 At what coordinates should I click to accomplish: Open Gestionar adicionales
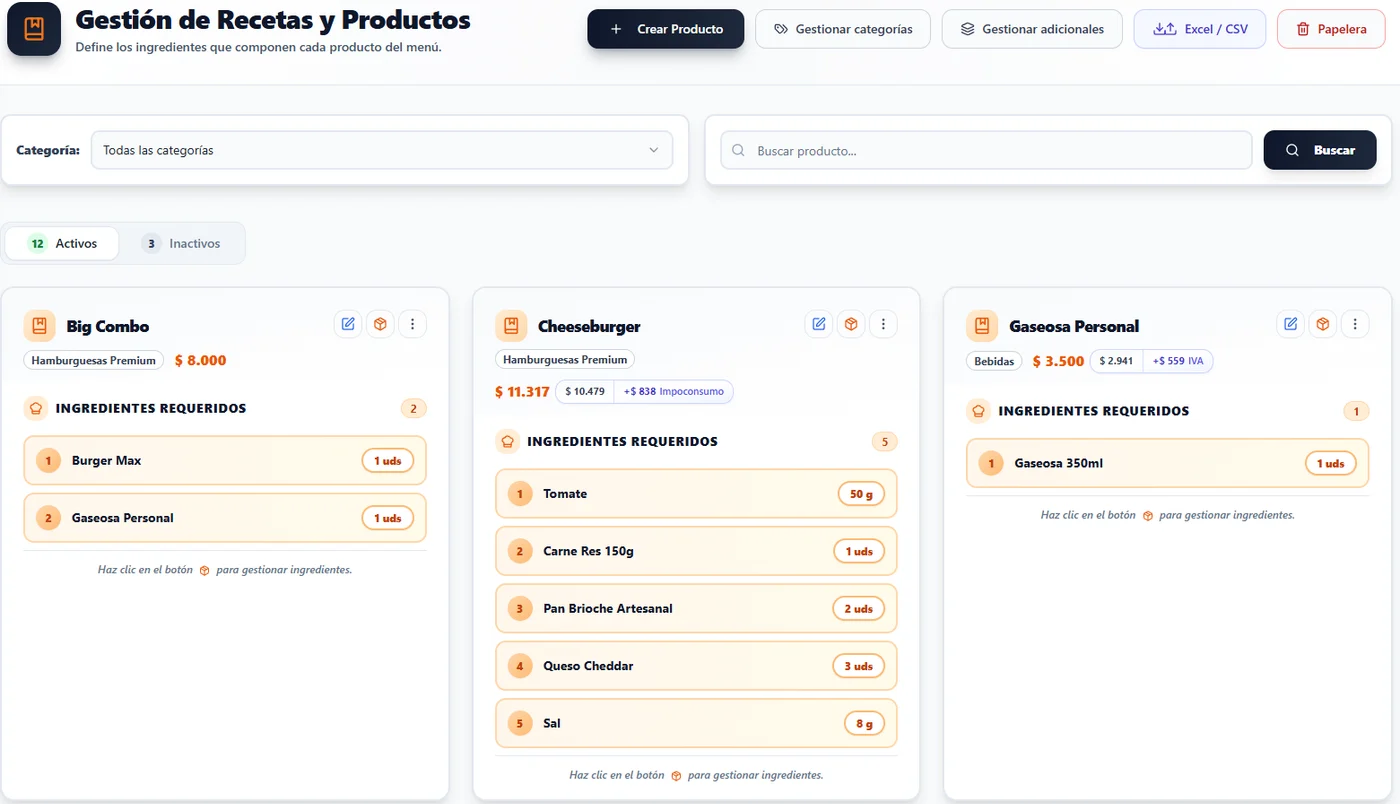[x=1032, y=29]
